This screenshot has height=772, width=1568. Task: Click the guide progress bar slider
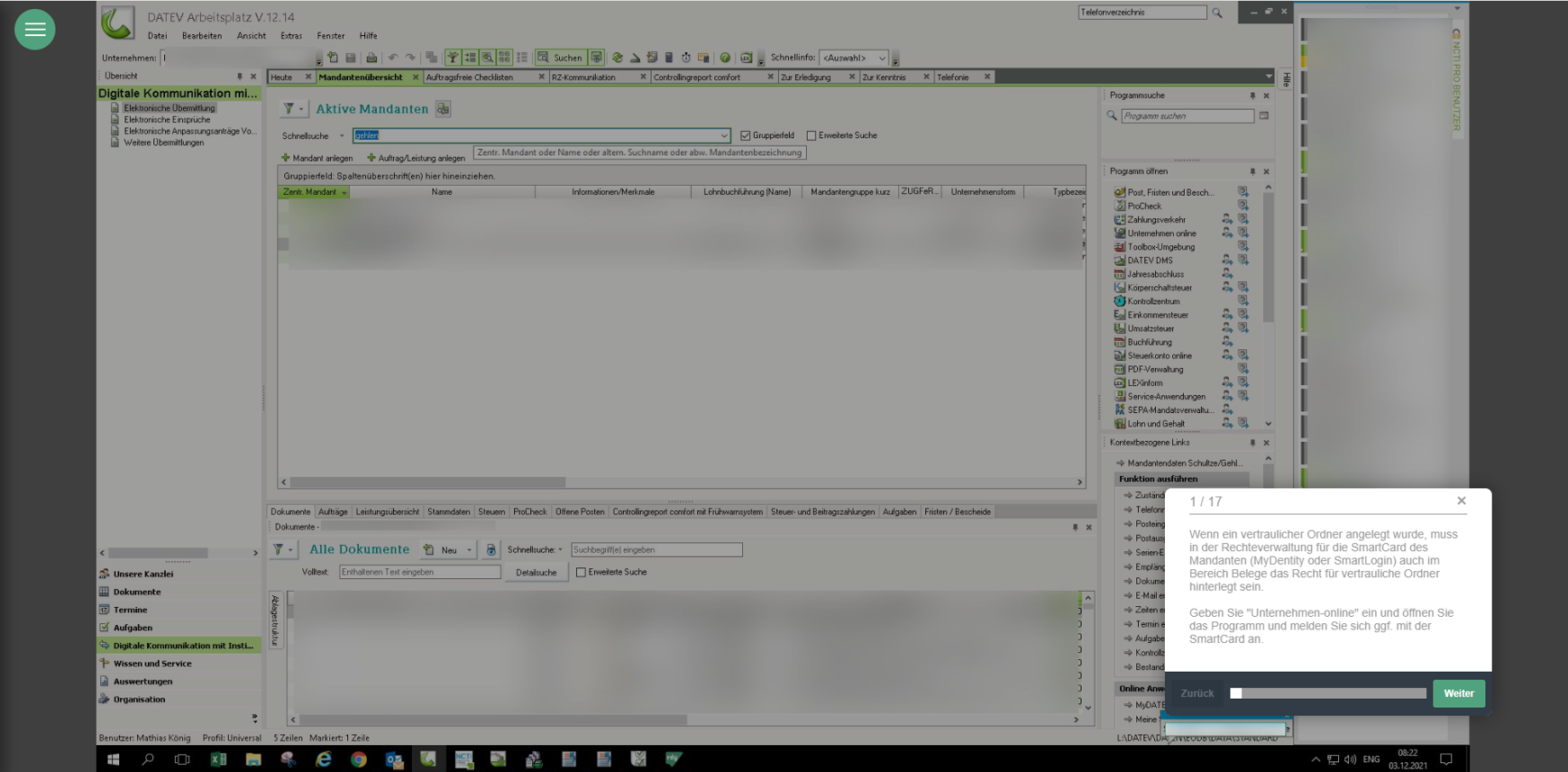coord(1328,694)
